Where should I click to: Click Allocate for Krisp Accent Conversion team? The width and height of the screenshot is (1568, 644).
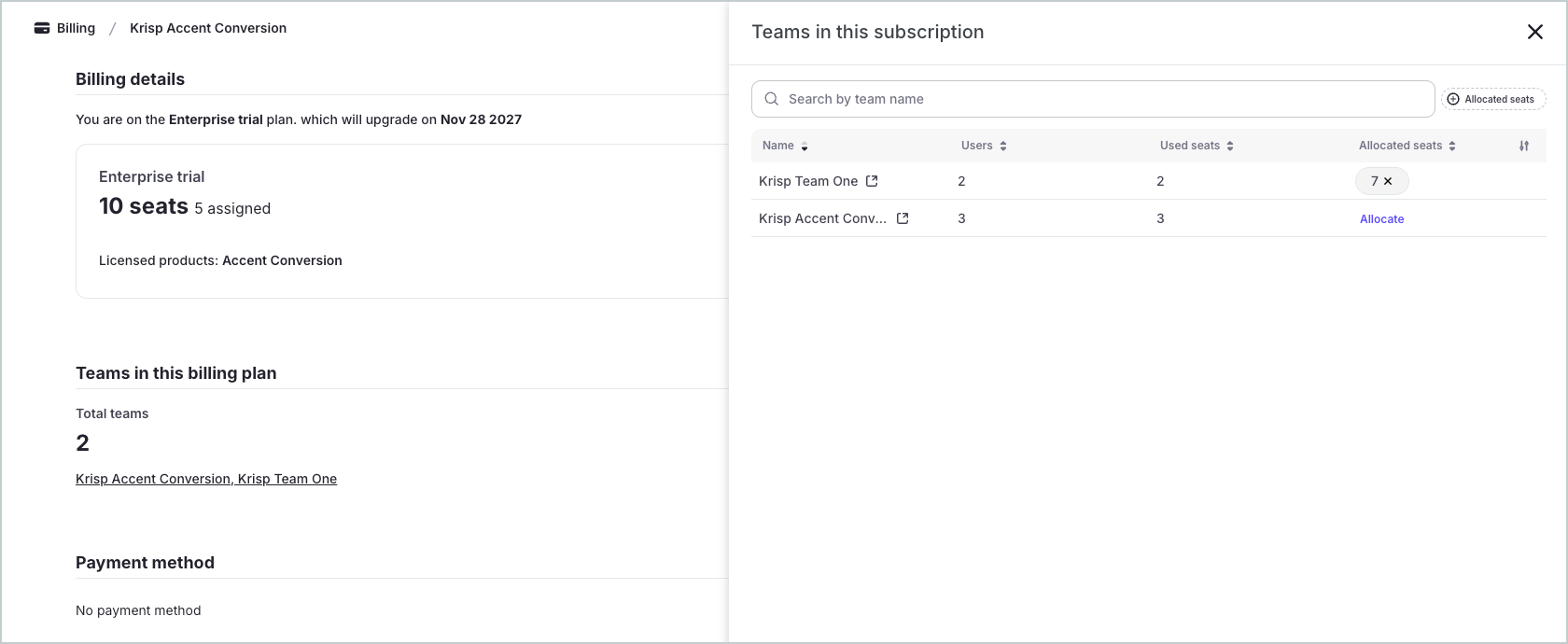(x=1381, y=219)
